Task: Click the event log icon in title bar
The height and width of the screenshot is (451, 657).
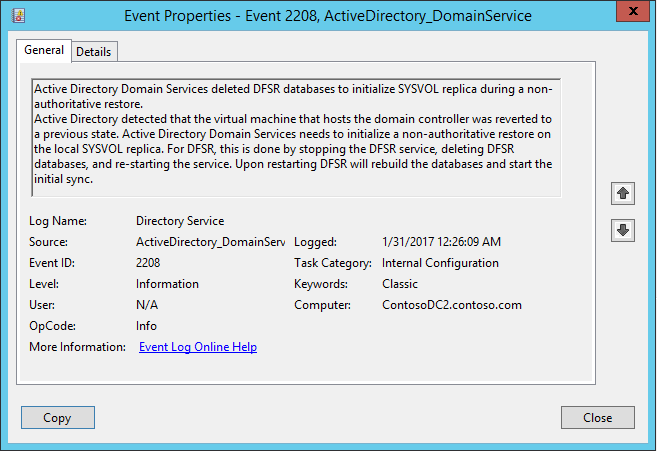Action: (18, 16)
